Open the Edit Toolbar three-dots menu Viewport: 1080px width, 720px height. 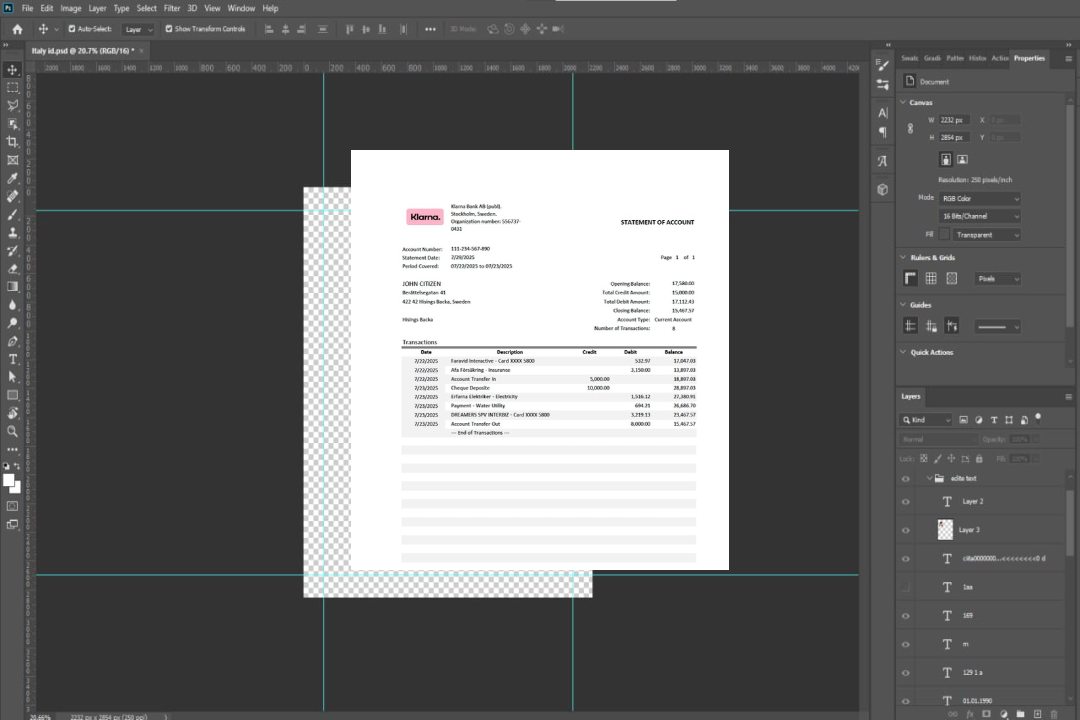point(12,449)
